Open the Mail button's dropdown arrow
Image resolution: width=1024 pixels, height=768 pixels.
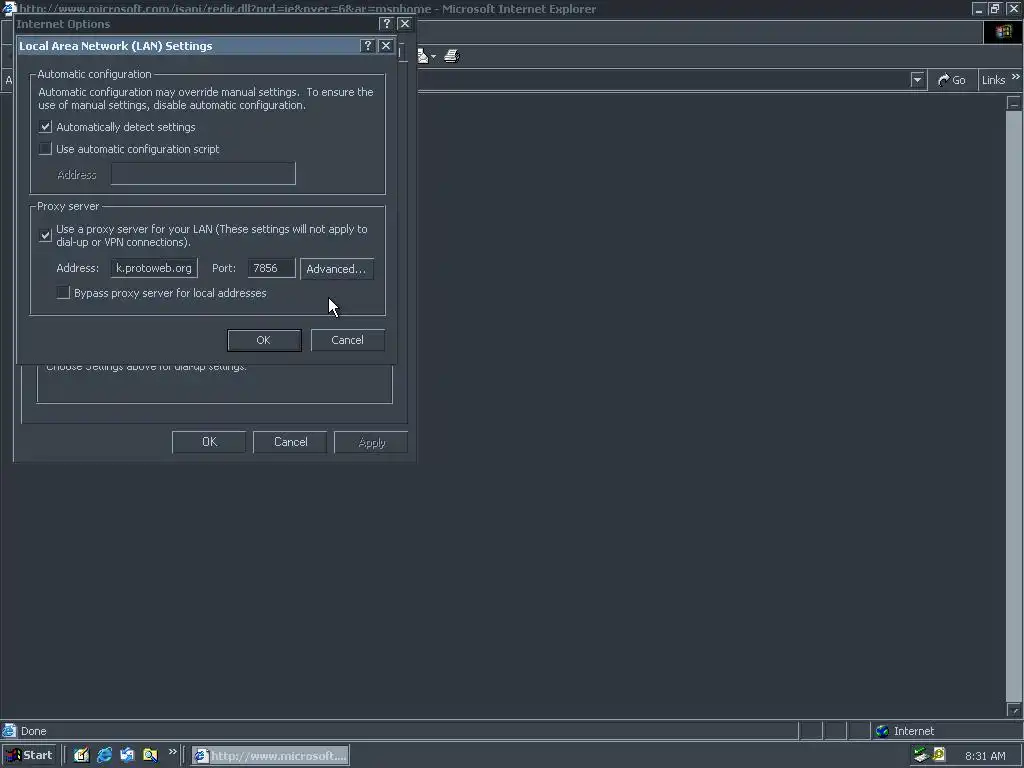coord(434,57)
